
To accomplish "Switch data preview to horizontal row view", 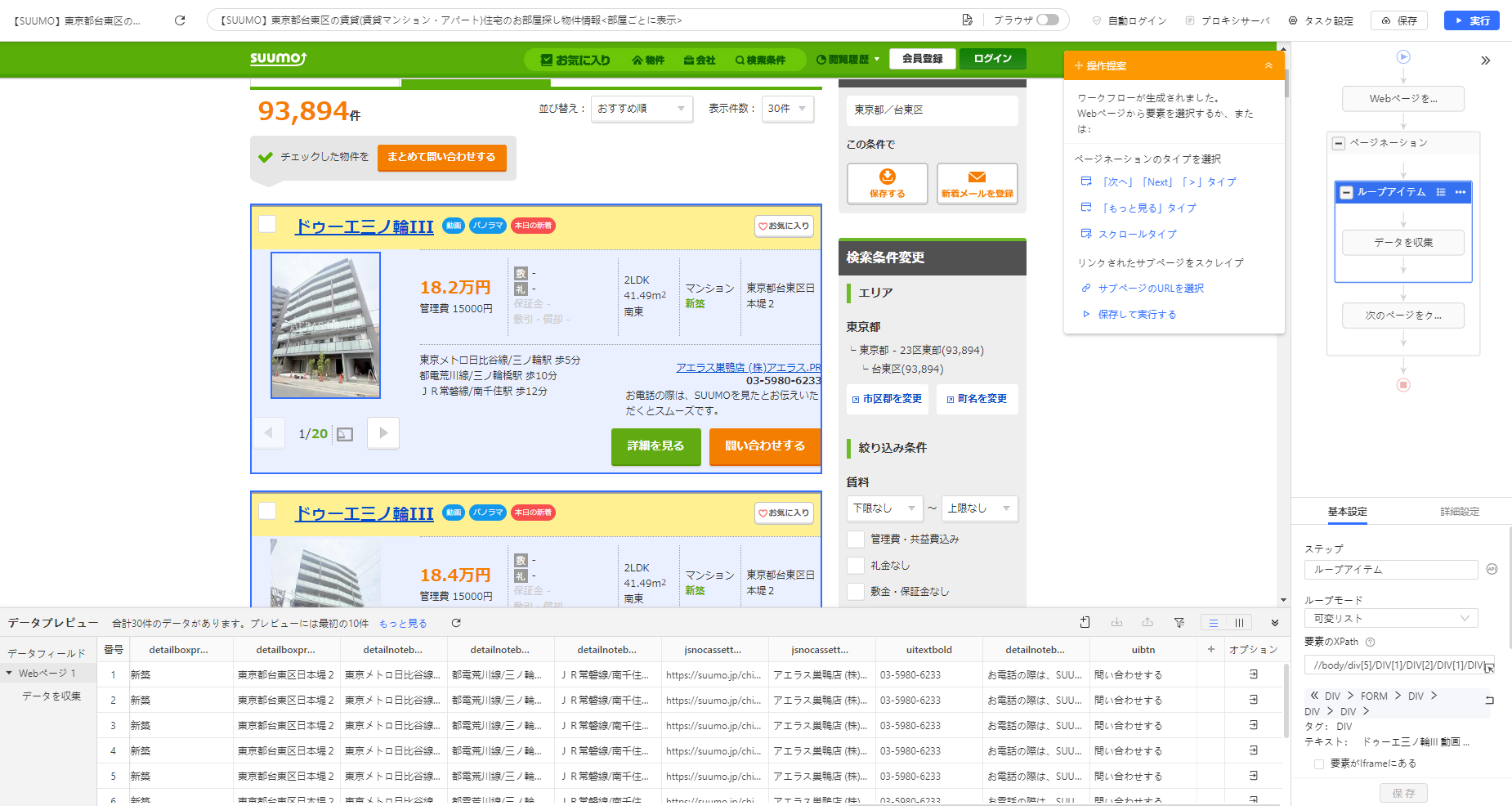I will (1214, 623).
